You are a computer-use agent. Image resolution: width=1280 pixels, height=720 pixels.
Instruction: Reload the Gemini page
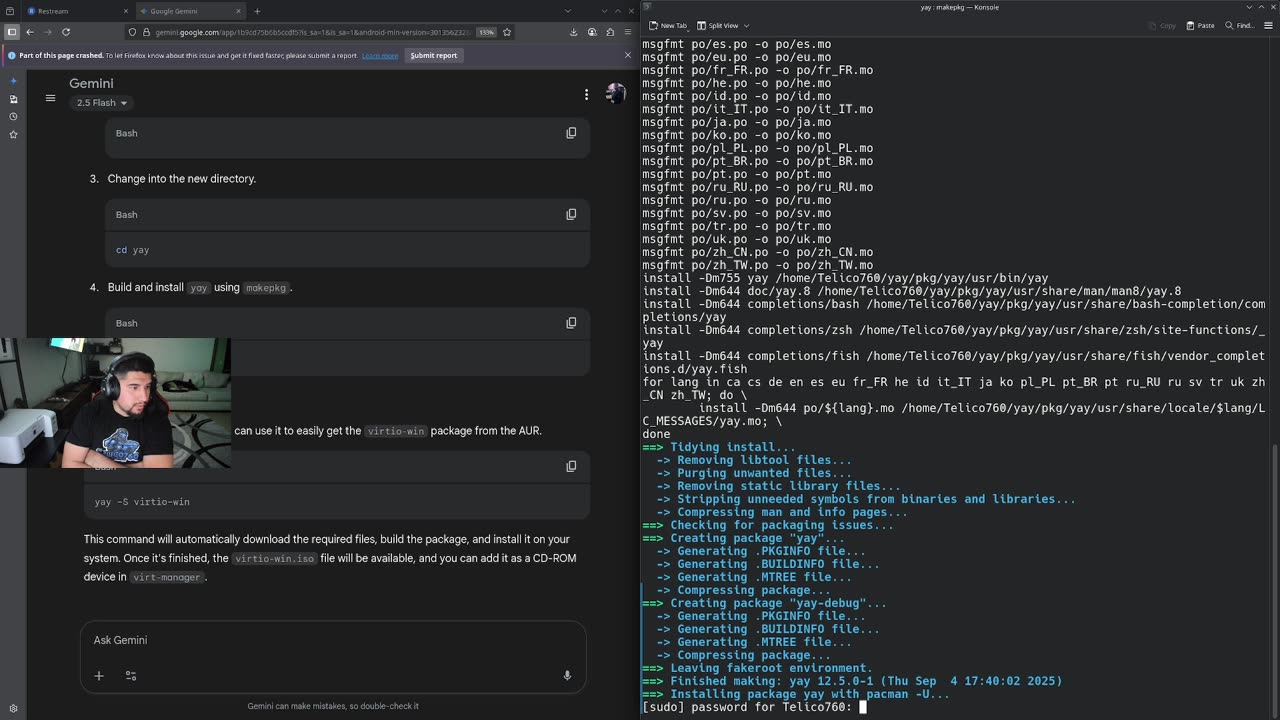[66, 32]
